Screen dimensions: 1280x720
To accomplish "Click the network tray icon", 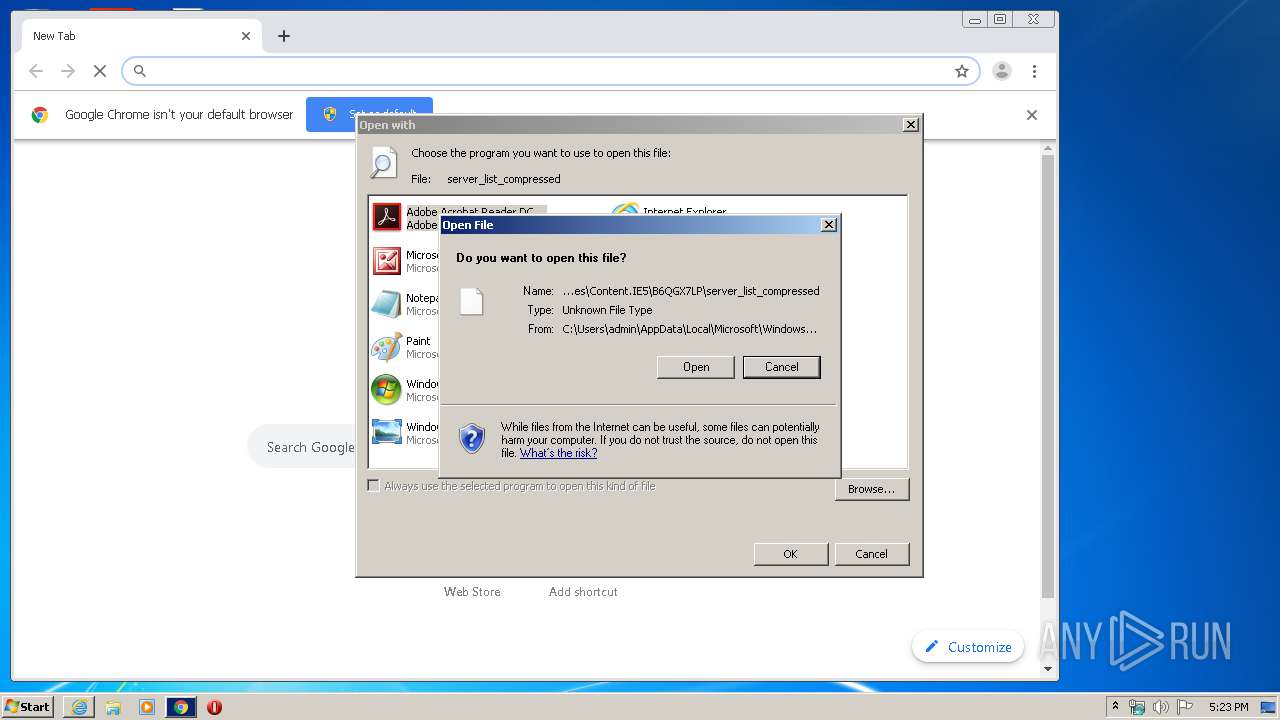I will click(1137, 707).
